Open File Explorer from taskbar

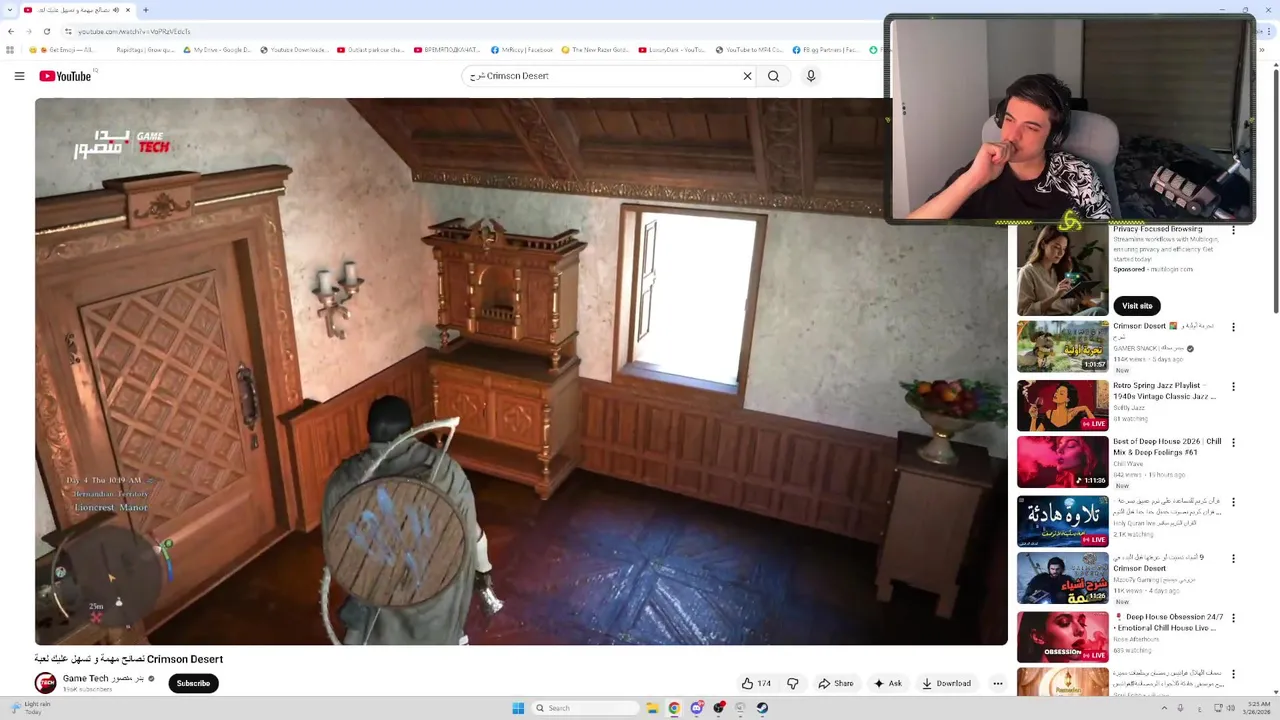point(652,708)
